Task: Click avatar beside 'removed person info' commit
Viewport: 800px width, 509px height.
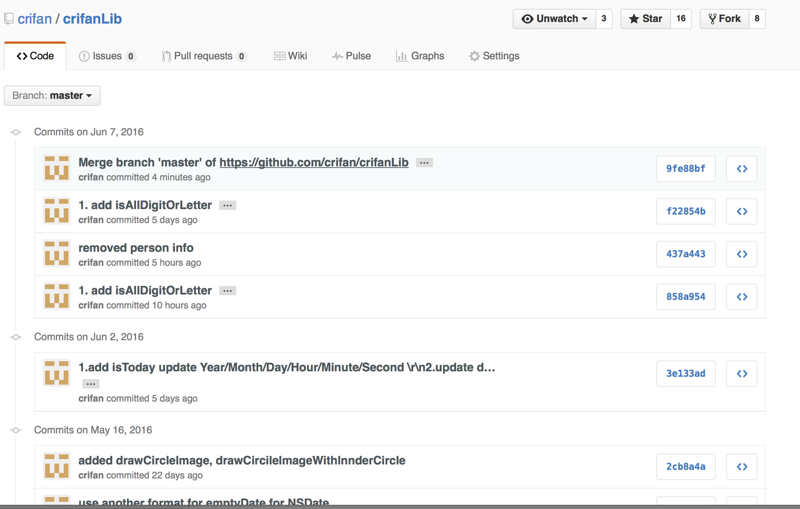Action: (57, 254)
